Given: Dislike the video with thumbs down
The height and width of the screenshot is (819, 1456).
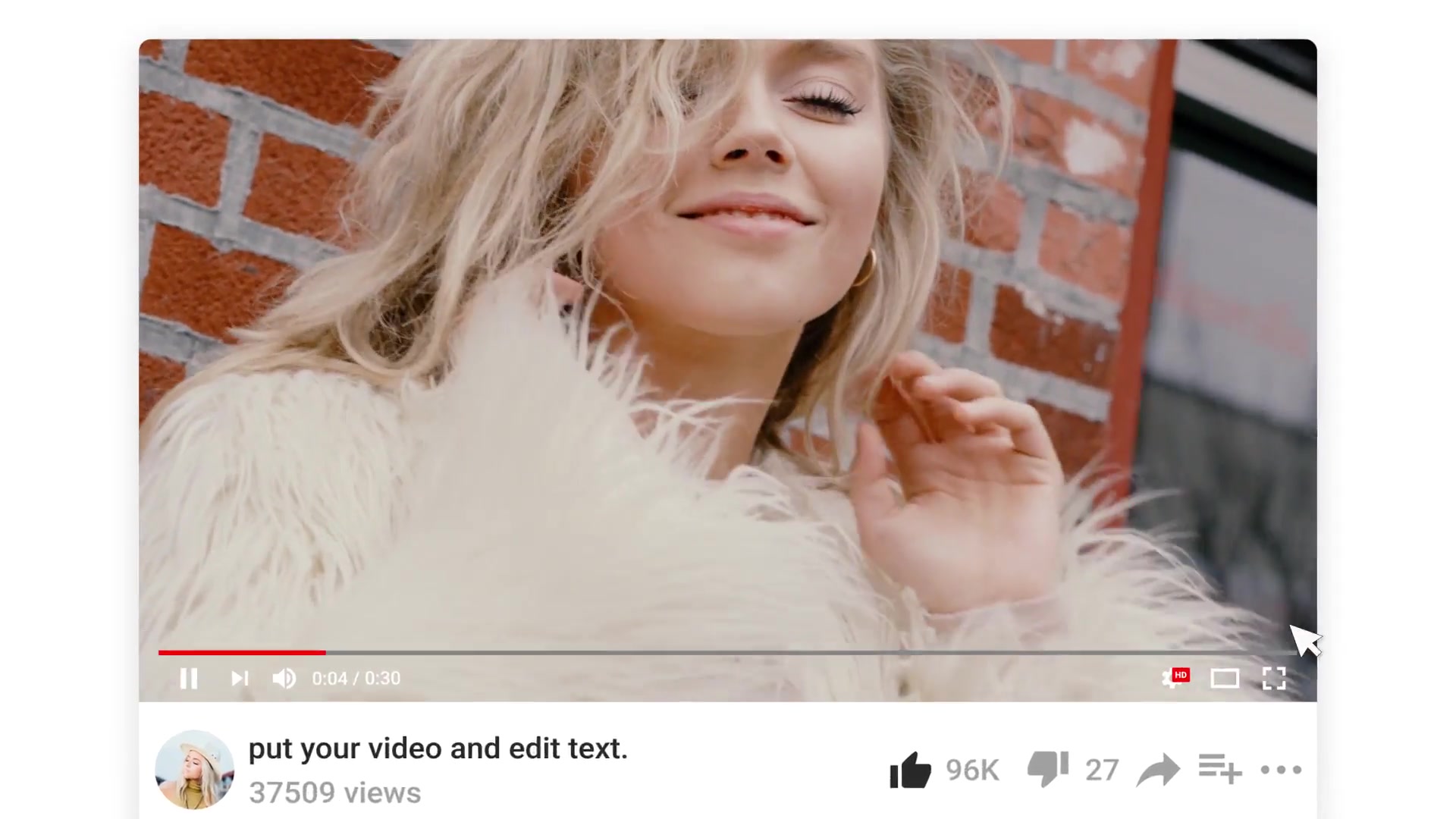Looking at the screenshot, I should click(x=1048, y=770).
